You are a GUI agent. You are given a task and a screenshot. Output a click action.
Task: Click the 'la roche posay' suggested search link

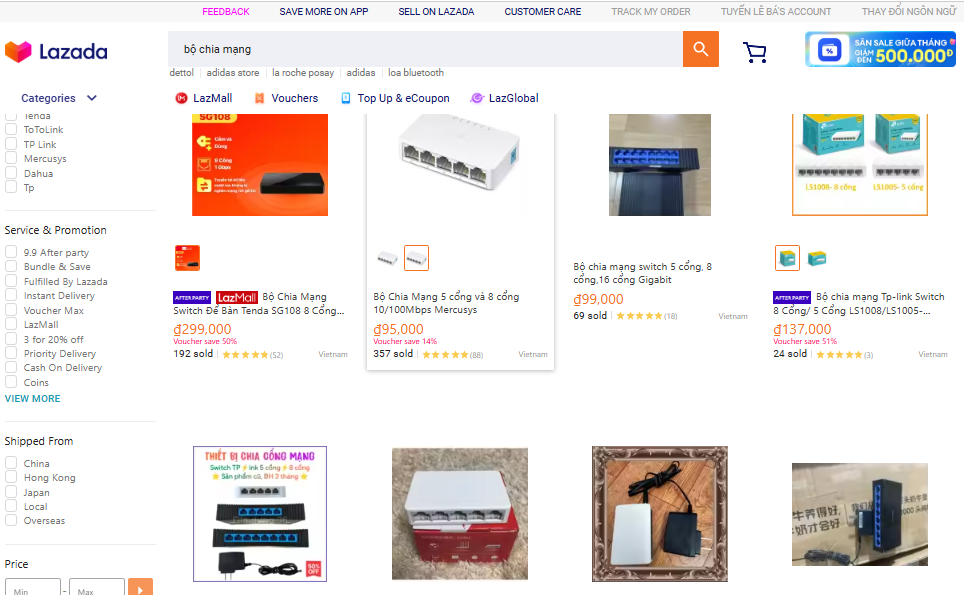tap(303, 73)
